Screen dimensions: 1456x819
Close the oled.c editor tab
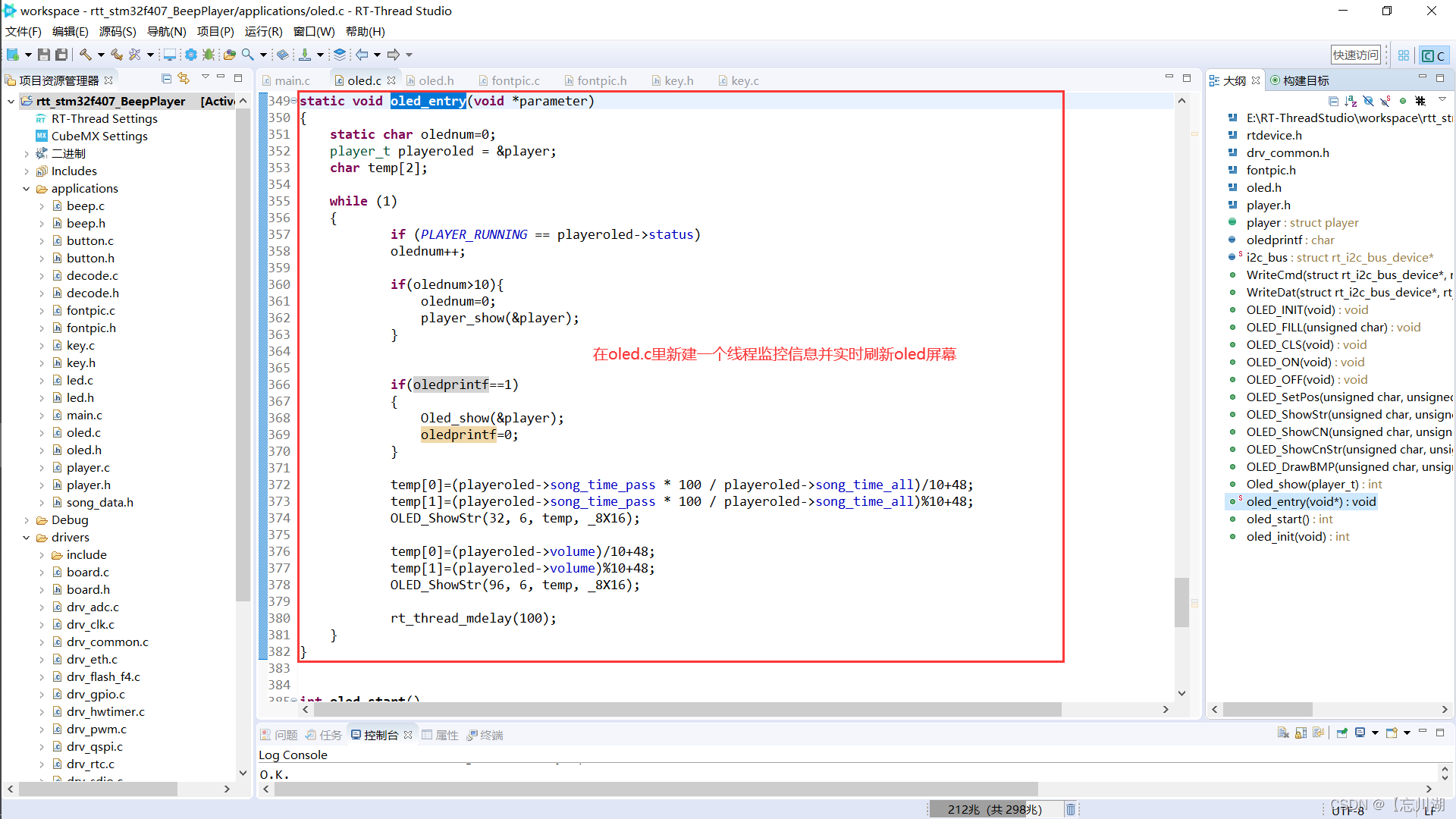(391, 80)
